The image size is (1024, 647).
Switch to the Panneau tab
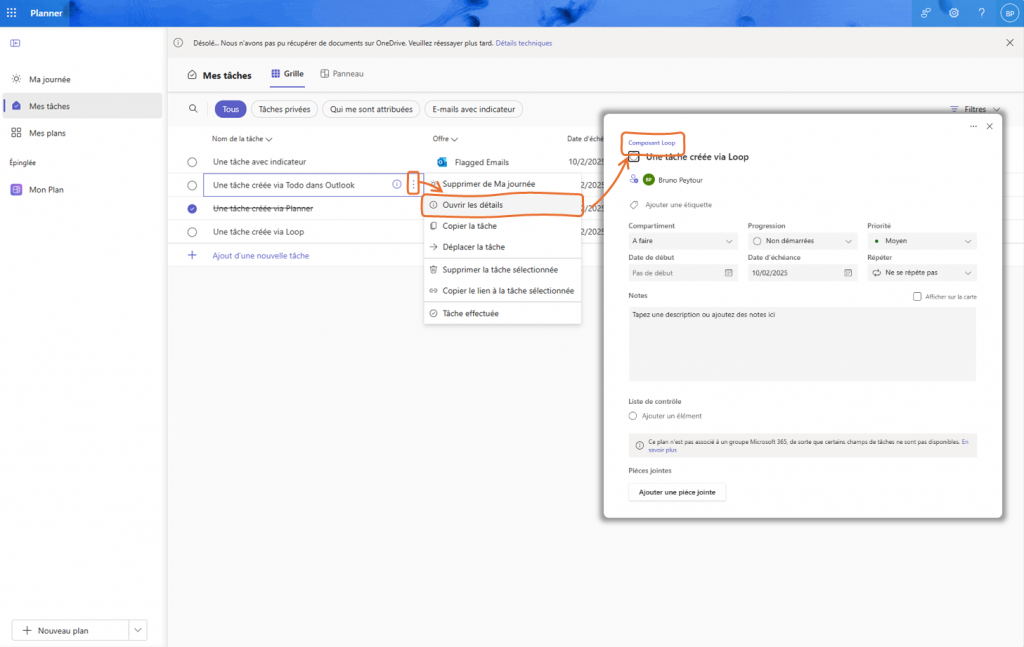341,74
